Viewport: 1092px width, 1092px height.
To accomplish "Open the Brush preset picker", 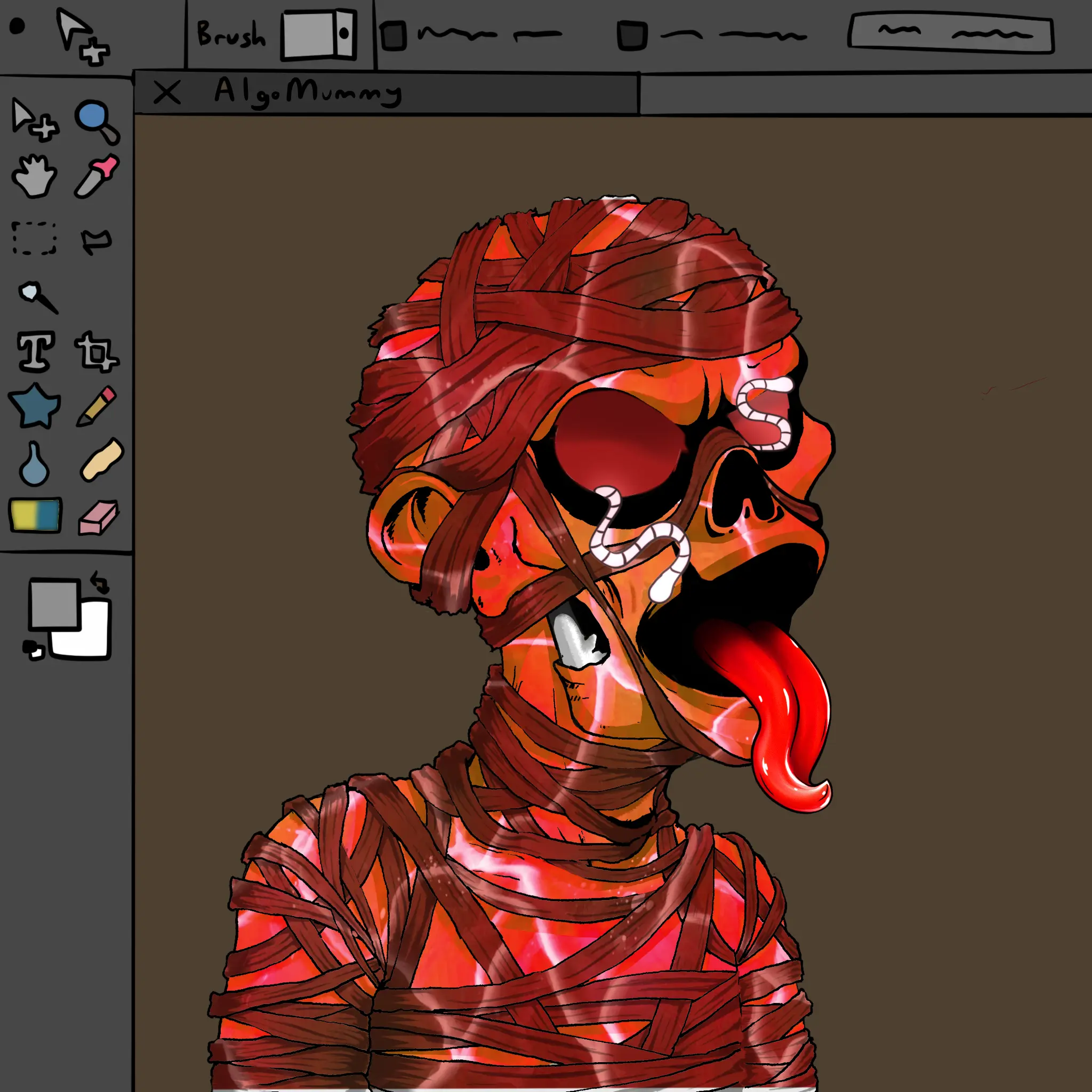I will click(x=319, y=35).
